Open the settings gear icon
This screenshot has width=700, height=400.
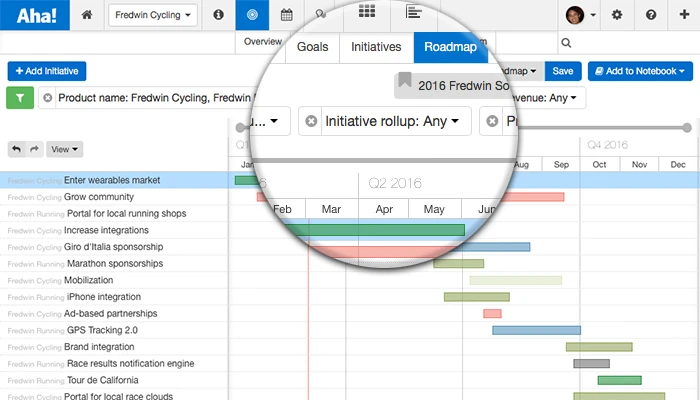point(617,15)
